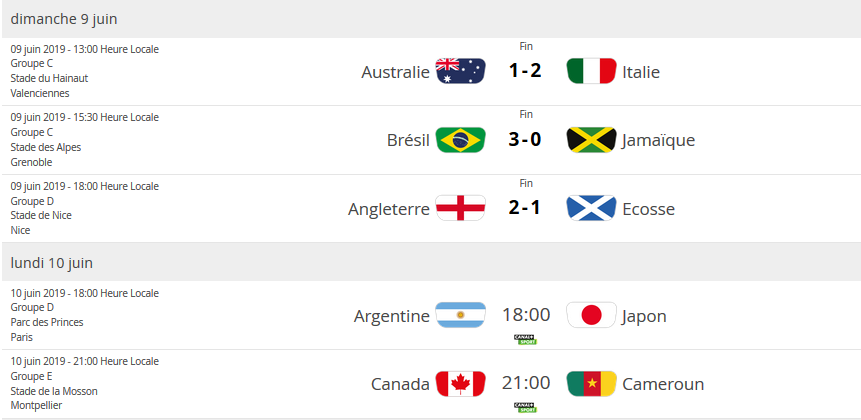Viewport: 861px width, 420px height.
Task: Open the Australie 1-2 Italie score
Action: pyautogui.click(x=525, y=71)
